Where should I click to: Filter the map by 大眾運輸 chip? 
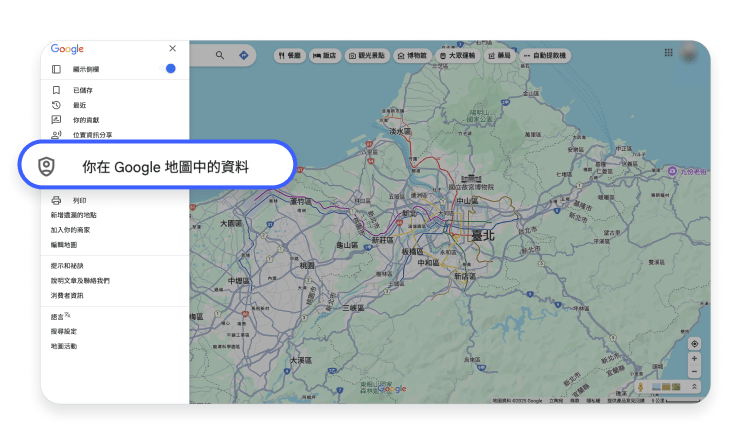pos(457,56)
